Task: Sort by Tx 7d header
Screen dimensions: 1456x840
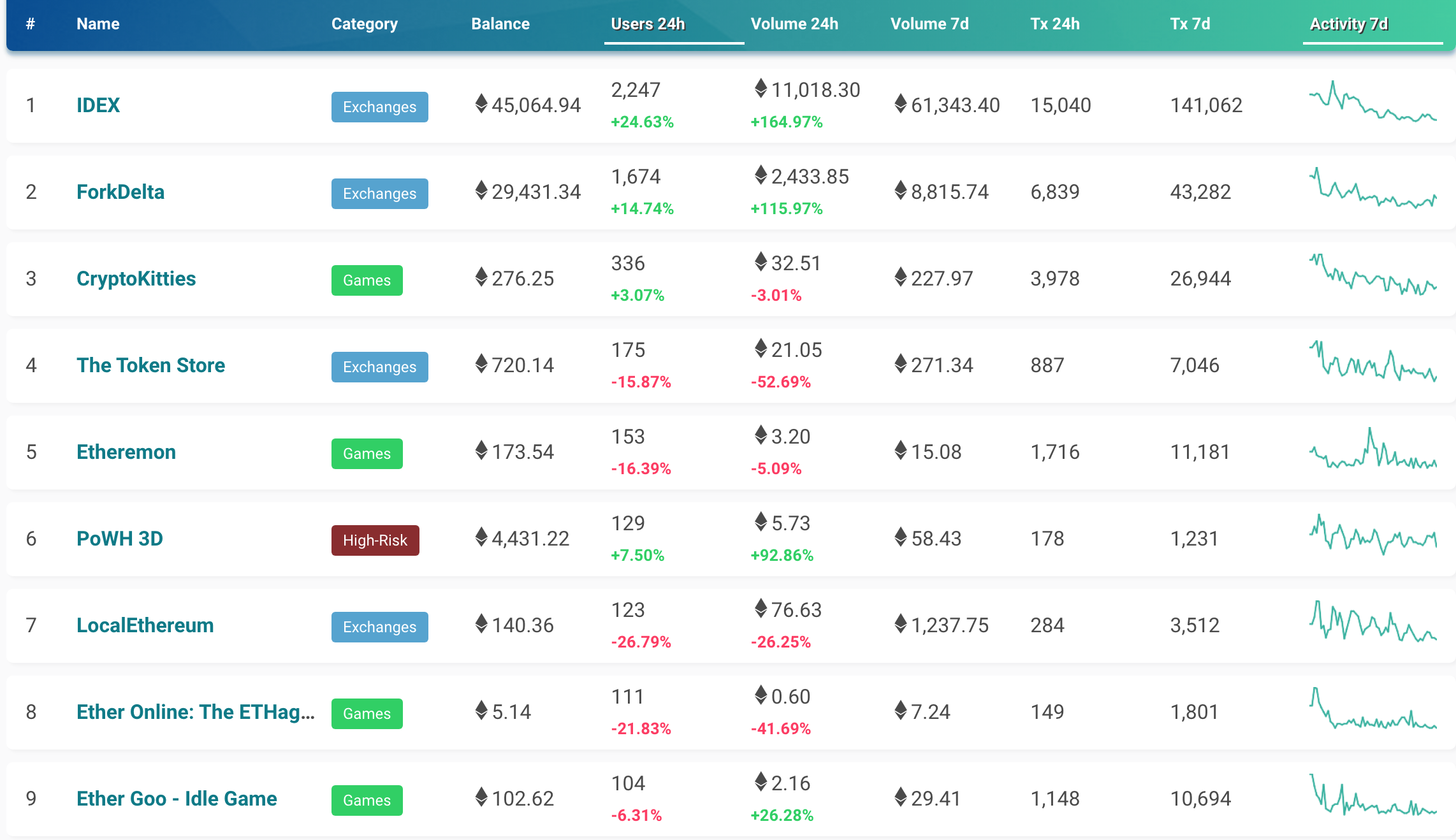Action: click(1190, 24)
